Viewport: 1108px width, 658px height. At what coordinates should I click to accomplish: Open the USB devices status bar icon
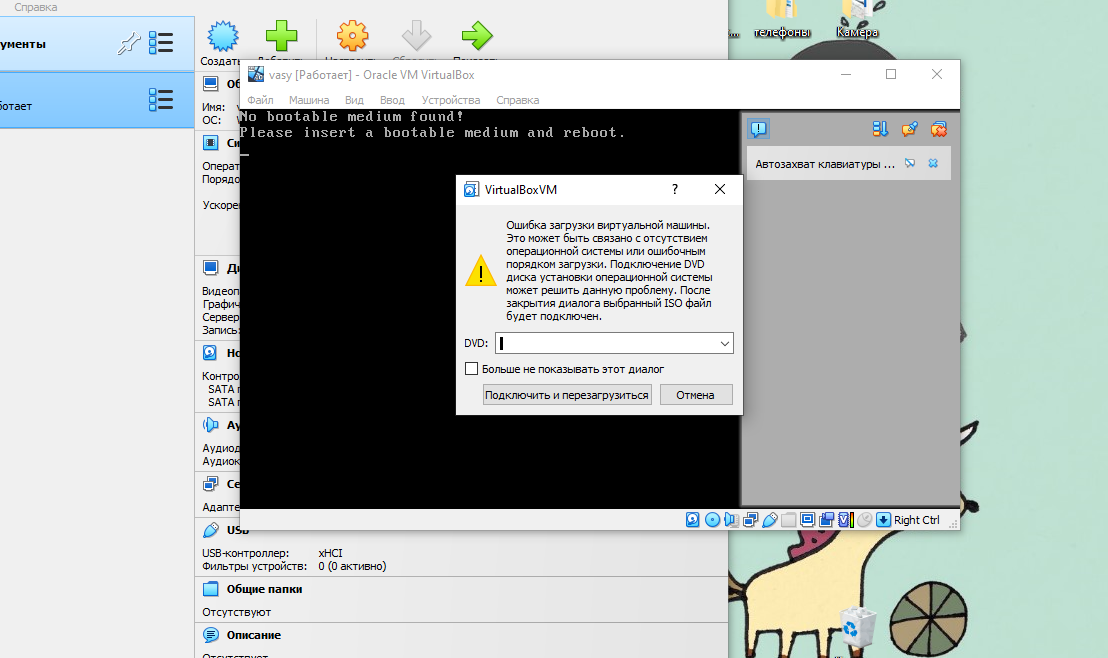point(769,520)
